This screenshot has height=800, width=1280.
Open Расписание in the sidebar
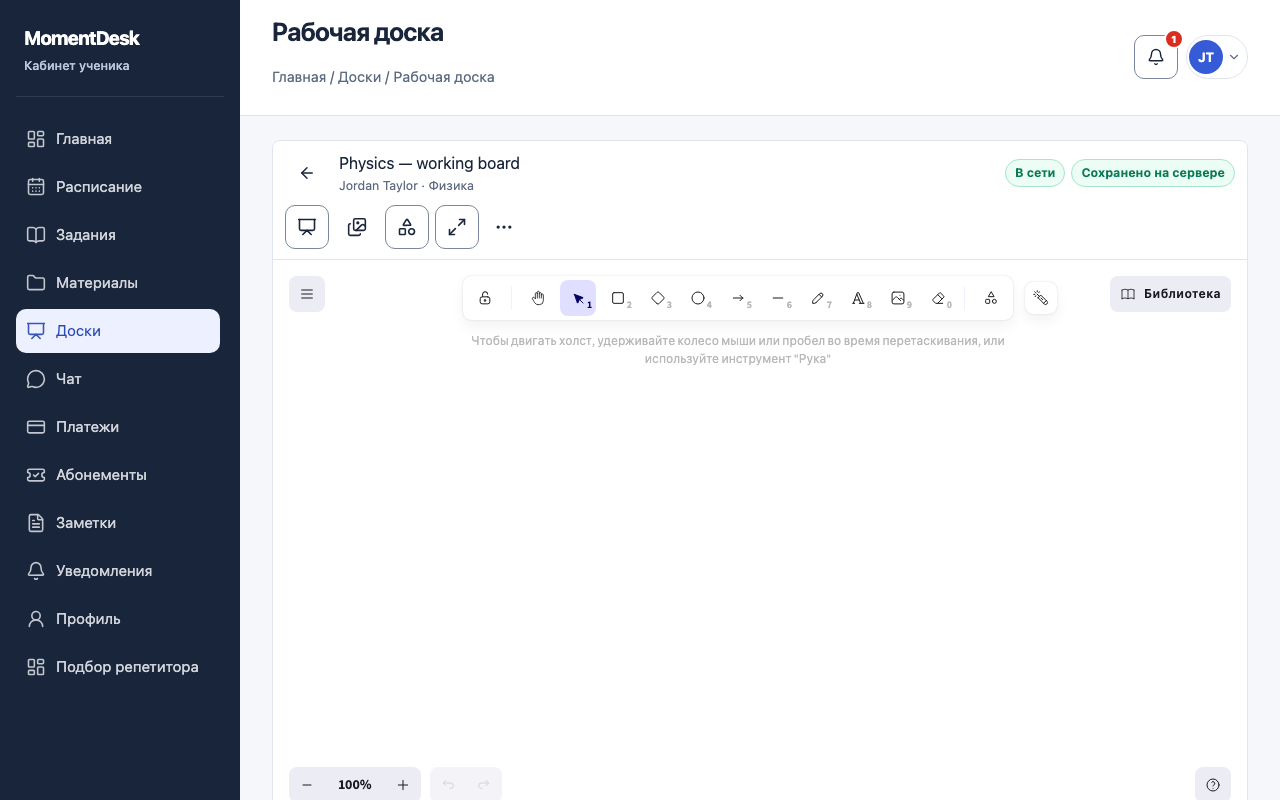coord(118,187)
